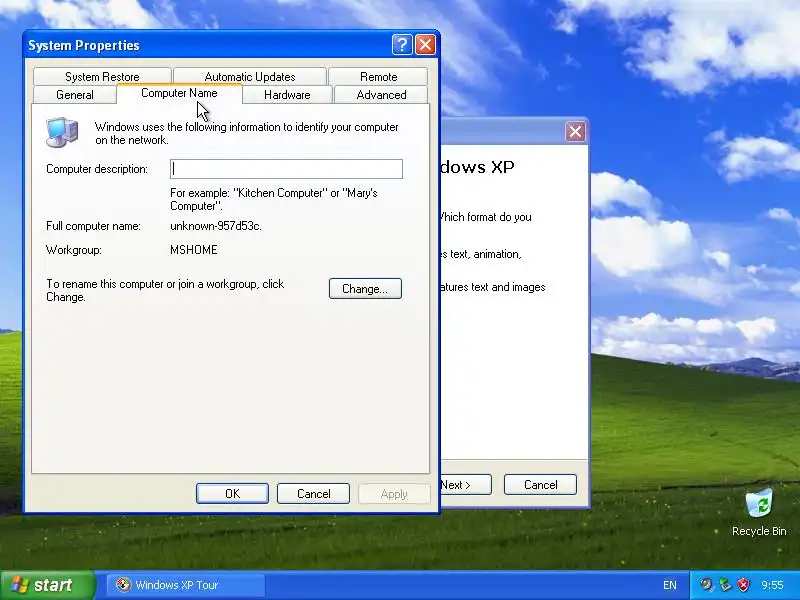800x600 pixels.
Task: Focus the Computer description text field
Action: click(286, 169)
